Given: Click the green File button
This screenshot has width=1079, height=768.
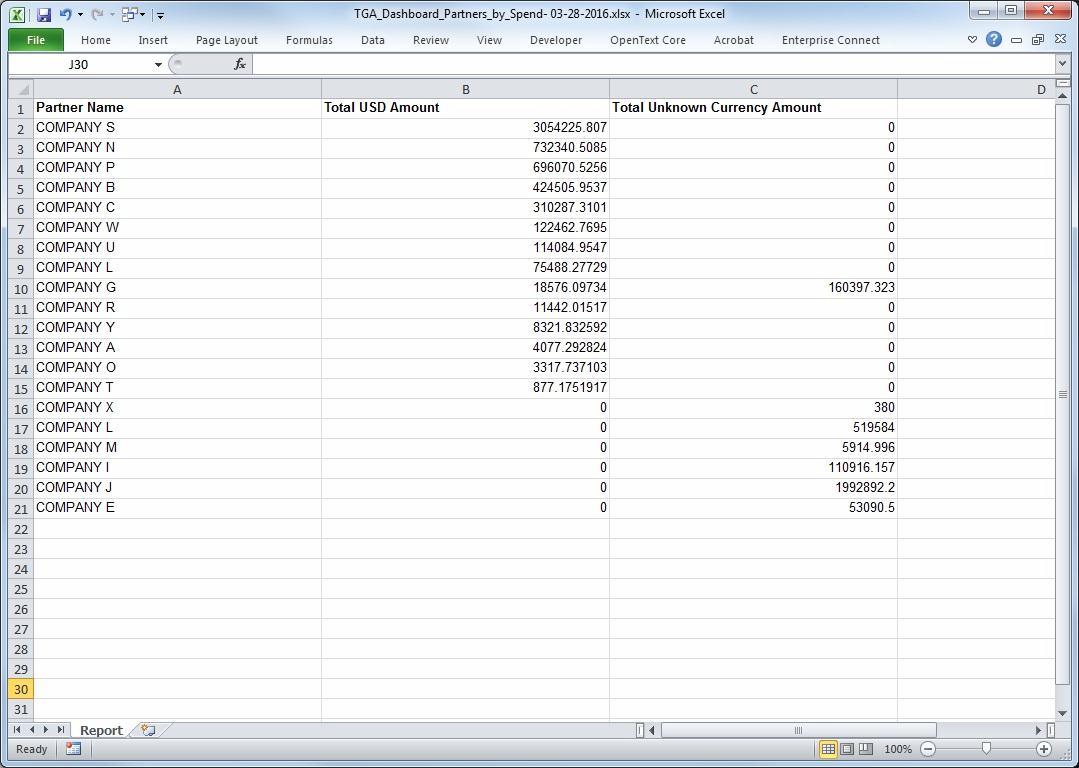Looking at the screenshot, I should pos(36,40).
